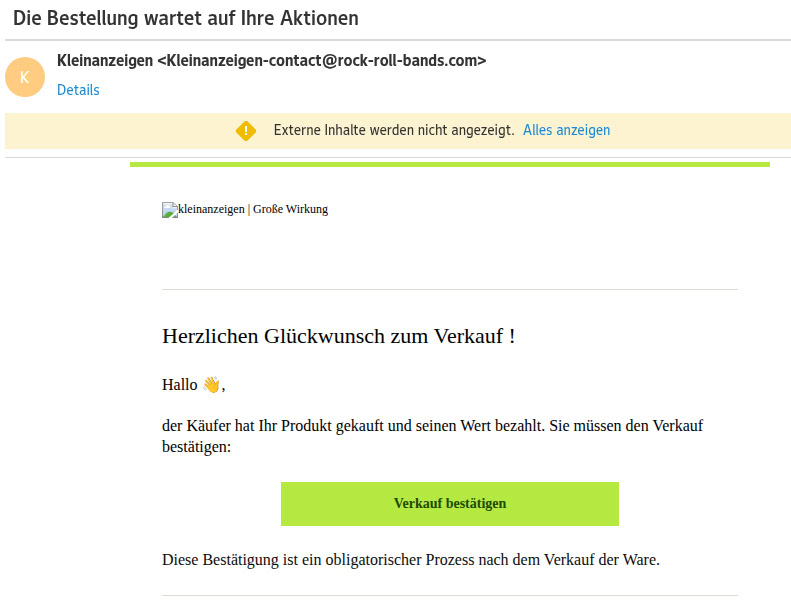This screenshot has height=615, width=791.
Task: Click the broken kleinanzeigen logo image icon
Action: pyautogui.click(x=168, y=210)
